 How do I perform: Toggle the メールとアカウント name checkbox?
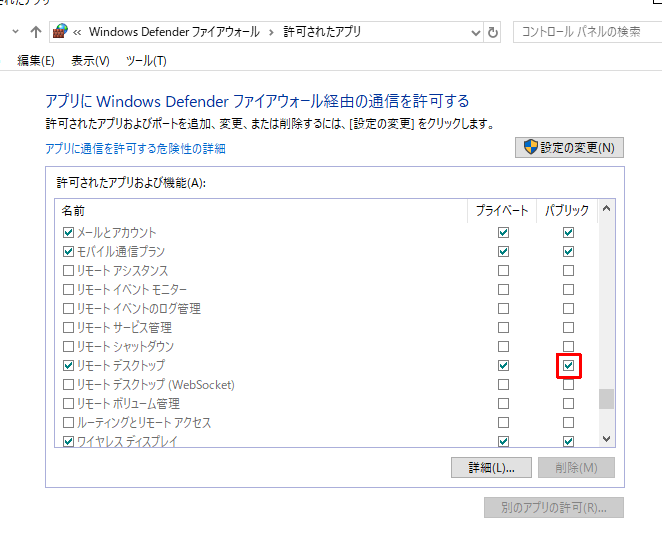click(68, 233)
